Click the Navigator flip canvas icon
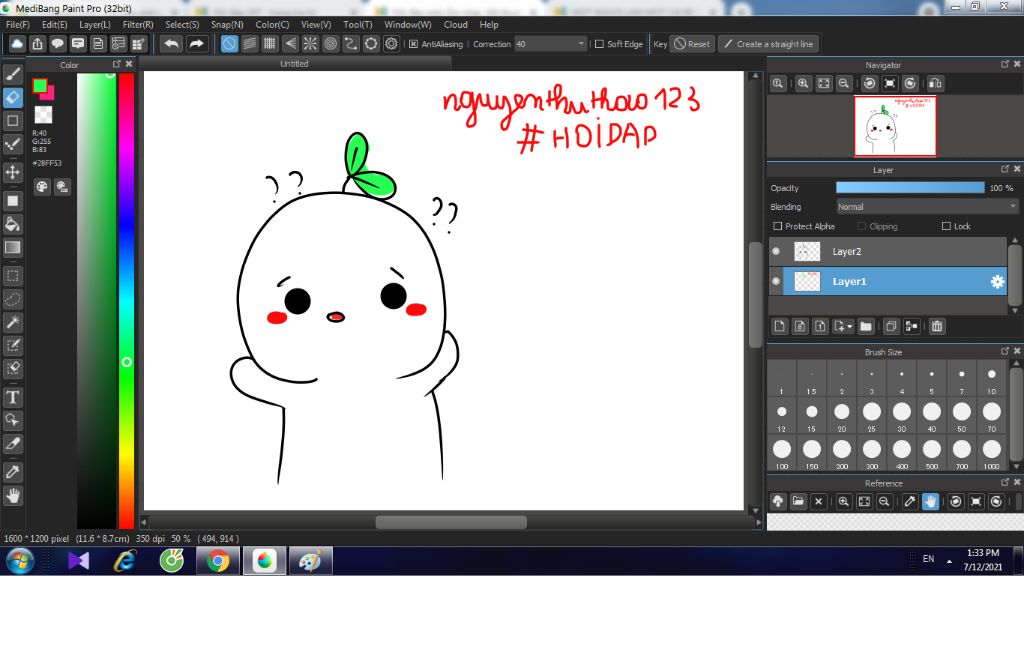The height and width of the screenshot is (661, 1024). point(935,83)
